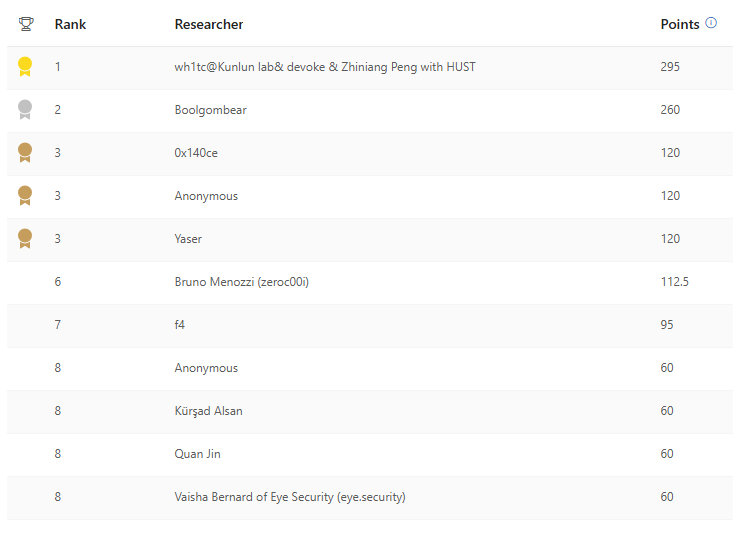Open researcher wh1tc@Kunlun lab entry

(325, 67)
